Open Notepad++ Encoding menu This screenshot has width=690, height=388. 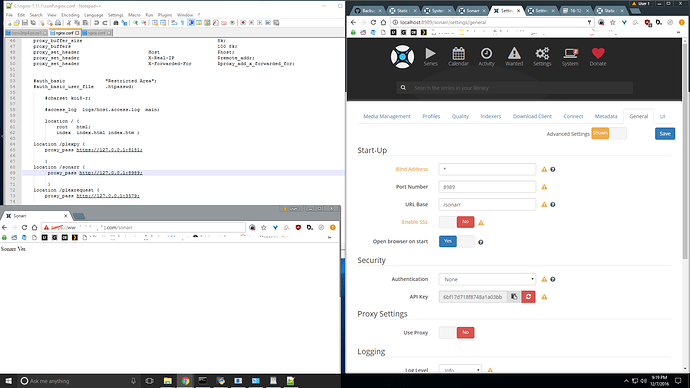click(70, 15)
